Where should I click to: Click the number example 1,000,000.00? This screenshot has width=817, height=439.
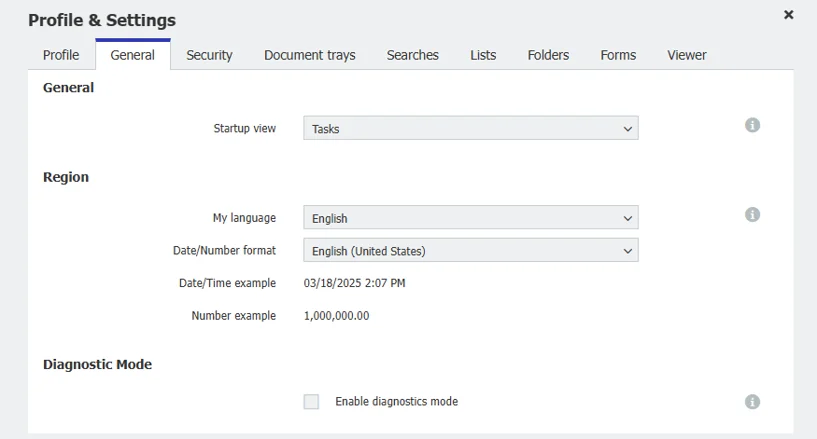[x=337, y=316]
